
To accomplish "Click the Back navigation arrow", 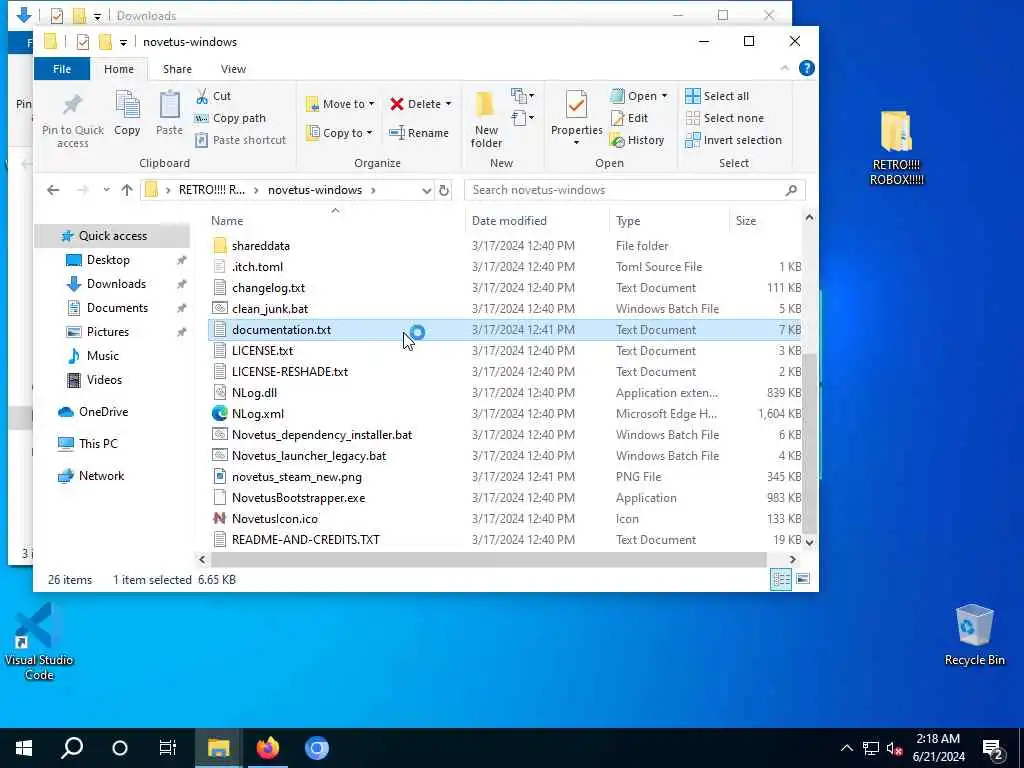I will point(53,190).
